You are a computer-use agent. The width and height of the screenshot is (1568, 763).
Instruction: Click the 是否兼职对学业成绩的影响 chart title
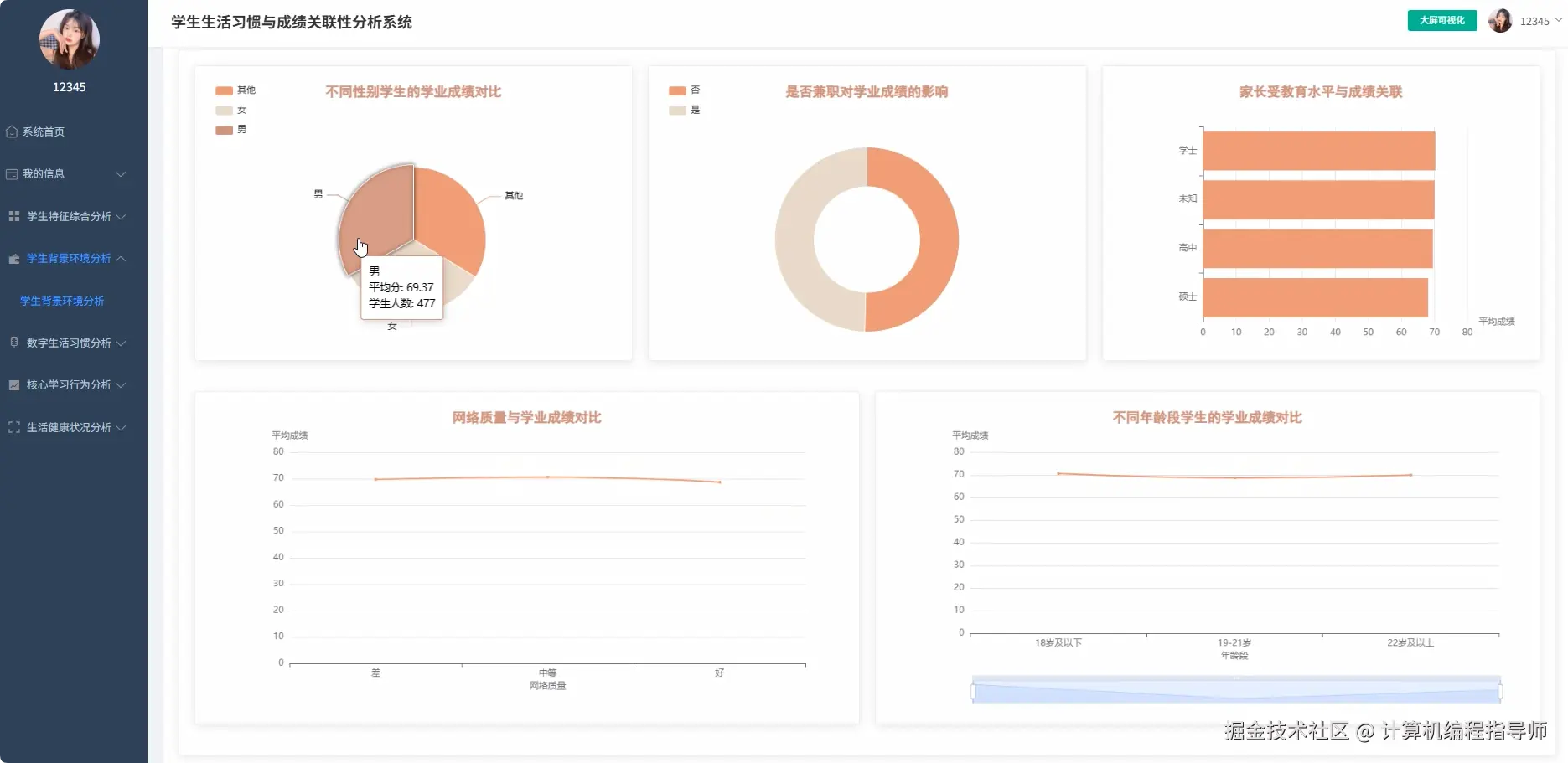tap(867, 92)
